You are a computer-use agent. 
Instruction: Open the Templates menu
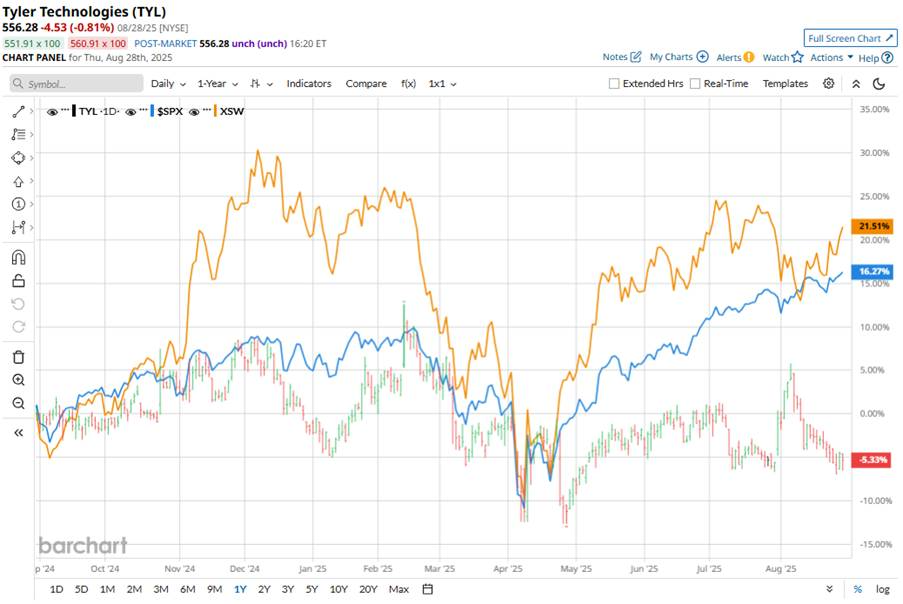(x=786, y=83)
